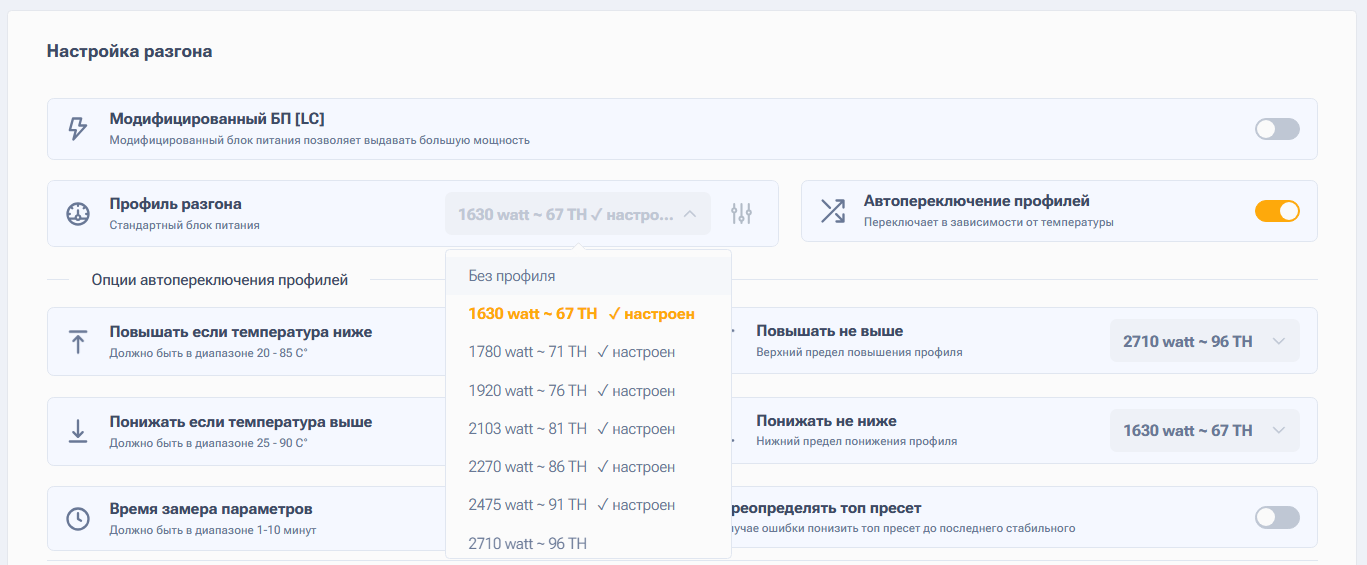This screenshot has width=1367, height=565.
Task: Choose the 1780 watt ~ 71 TH profile
Action: [x=571, y=352]
